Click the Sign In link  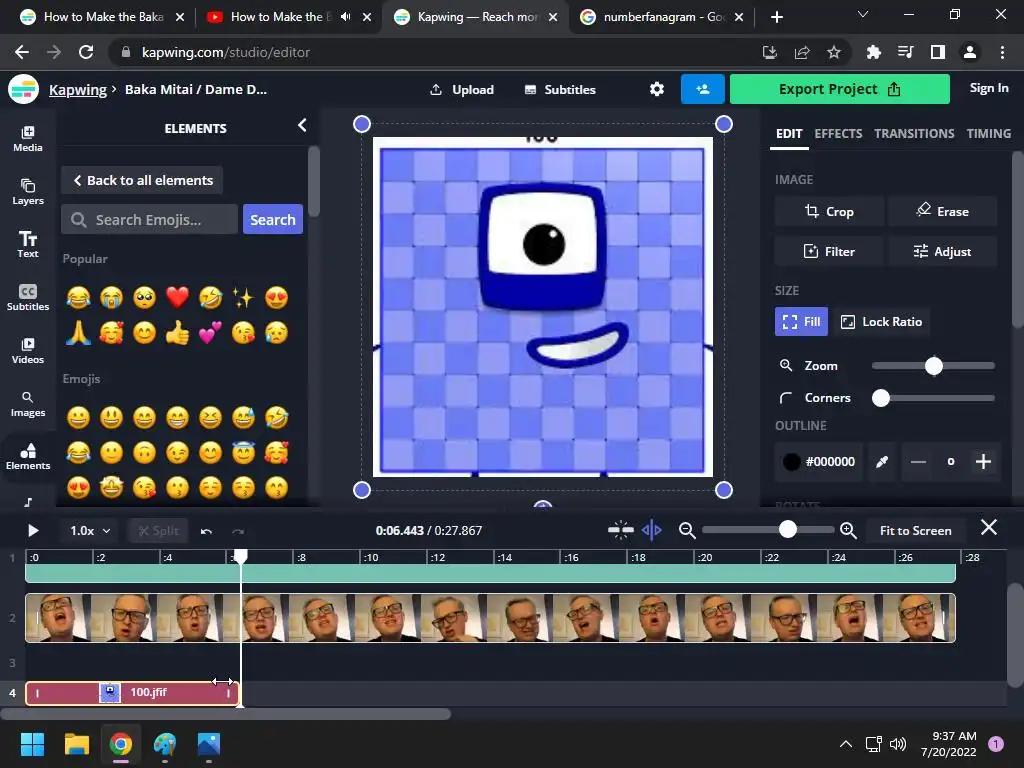989,88
